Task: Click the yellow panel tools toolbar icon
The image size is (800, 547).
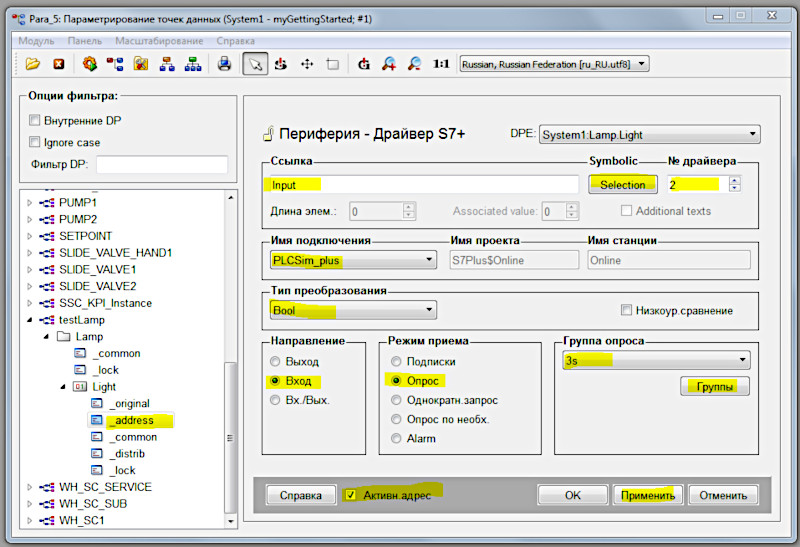Action: (x=141, y=64)
